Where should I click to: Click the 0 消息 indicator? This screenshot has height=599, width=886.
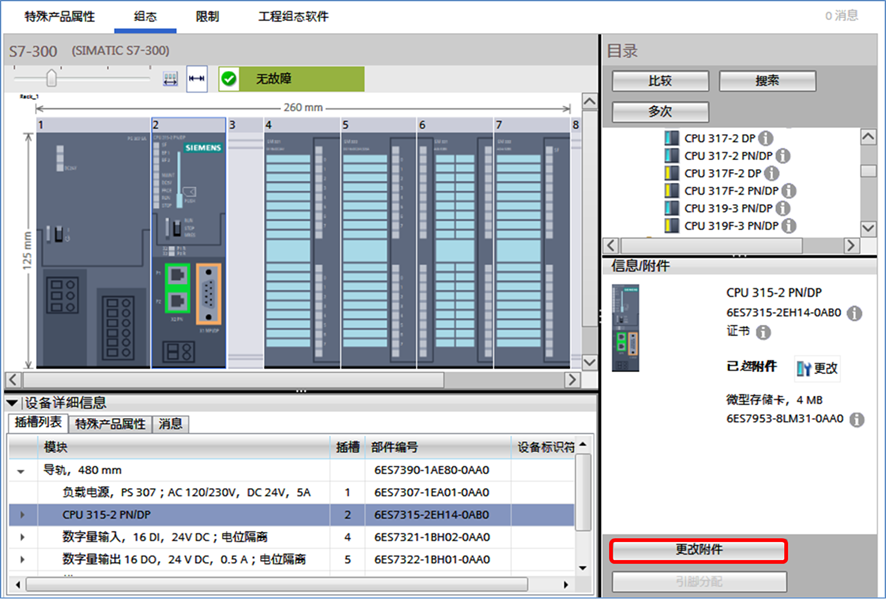841,16
